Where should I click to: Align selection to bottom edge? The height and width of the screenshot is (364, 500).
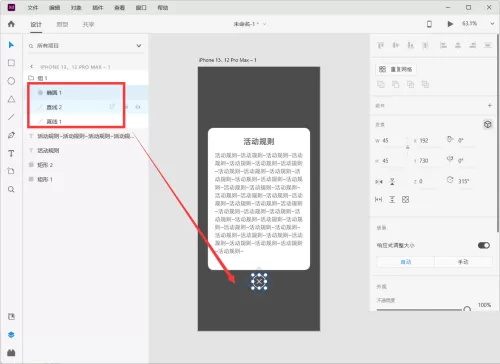pos(410,45)
